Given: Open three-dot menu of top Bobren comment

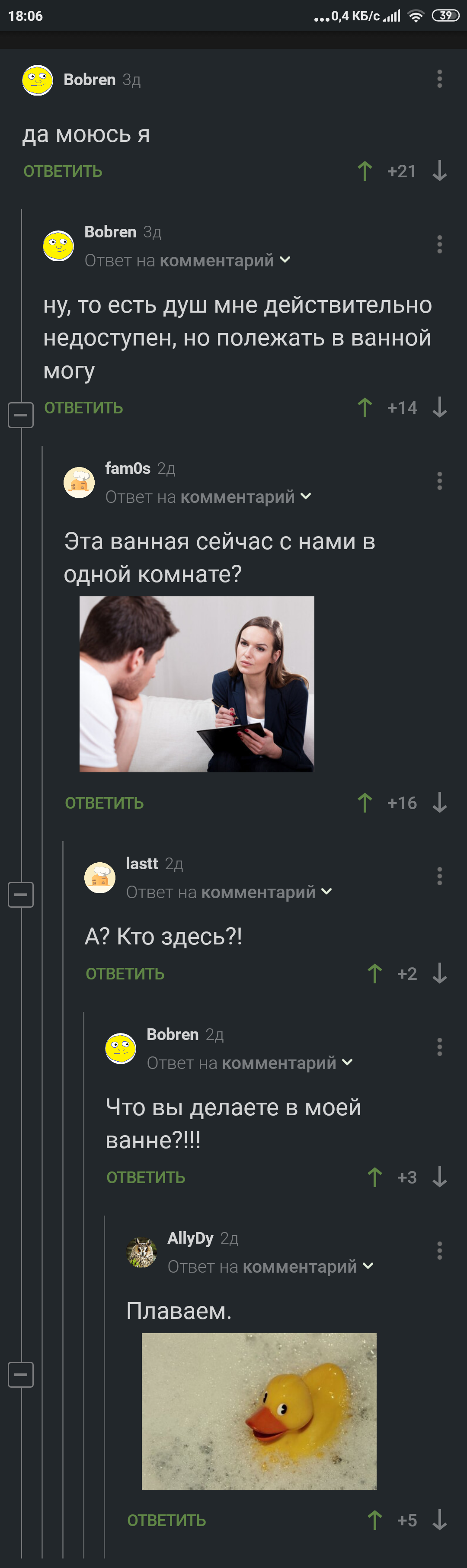Looking at the screenshot, I should pyautogui.click(x=440, y=79).
